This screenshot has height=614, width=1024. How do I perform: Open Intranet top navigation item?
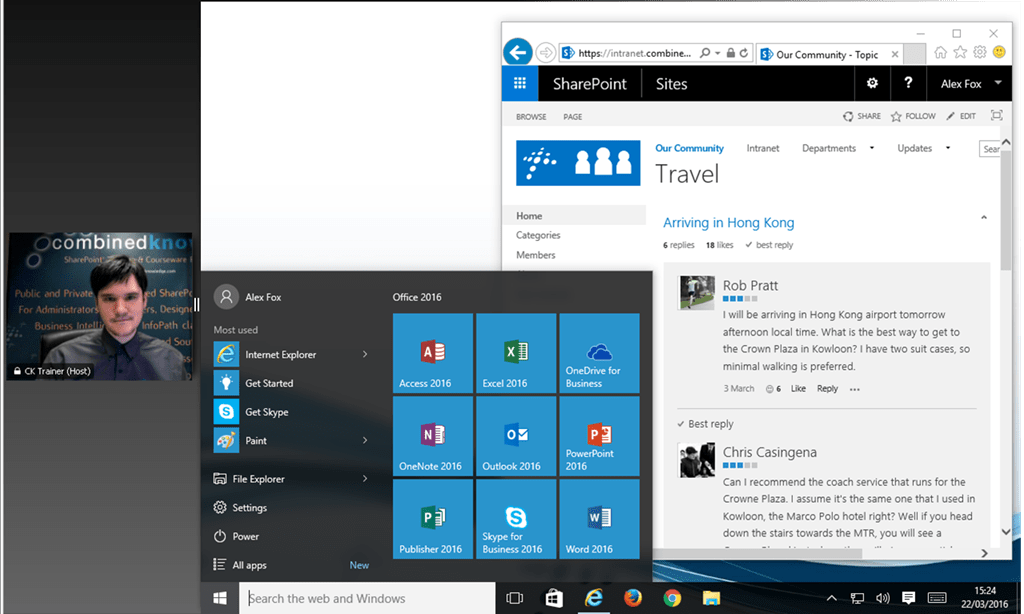coord(763,148)
